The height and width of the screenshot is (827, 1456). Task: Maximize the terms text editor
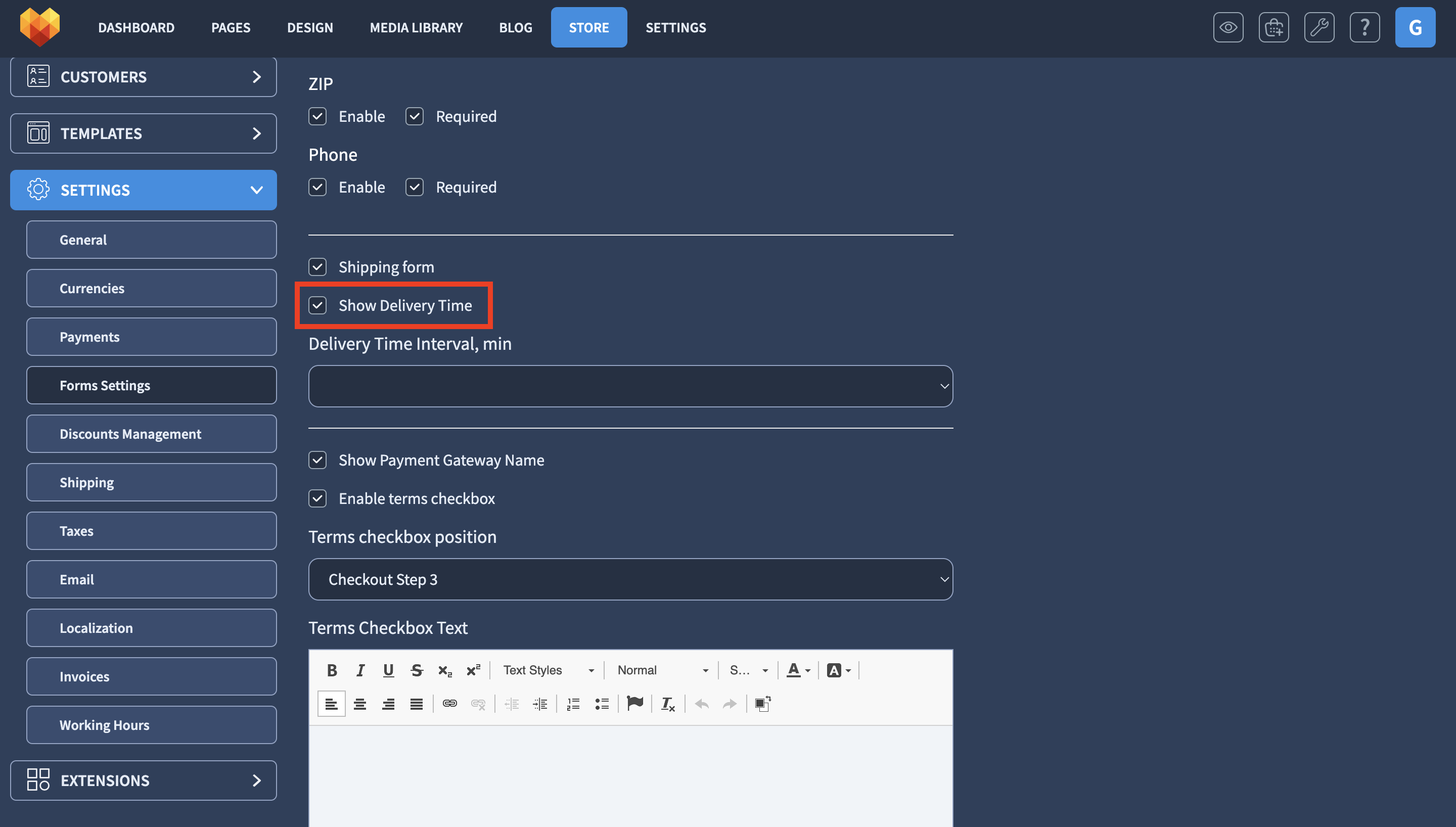pyautogui.click(x=763, y=704)
